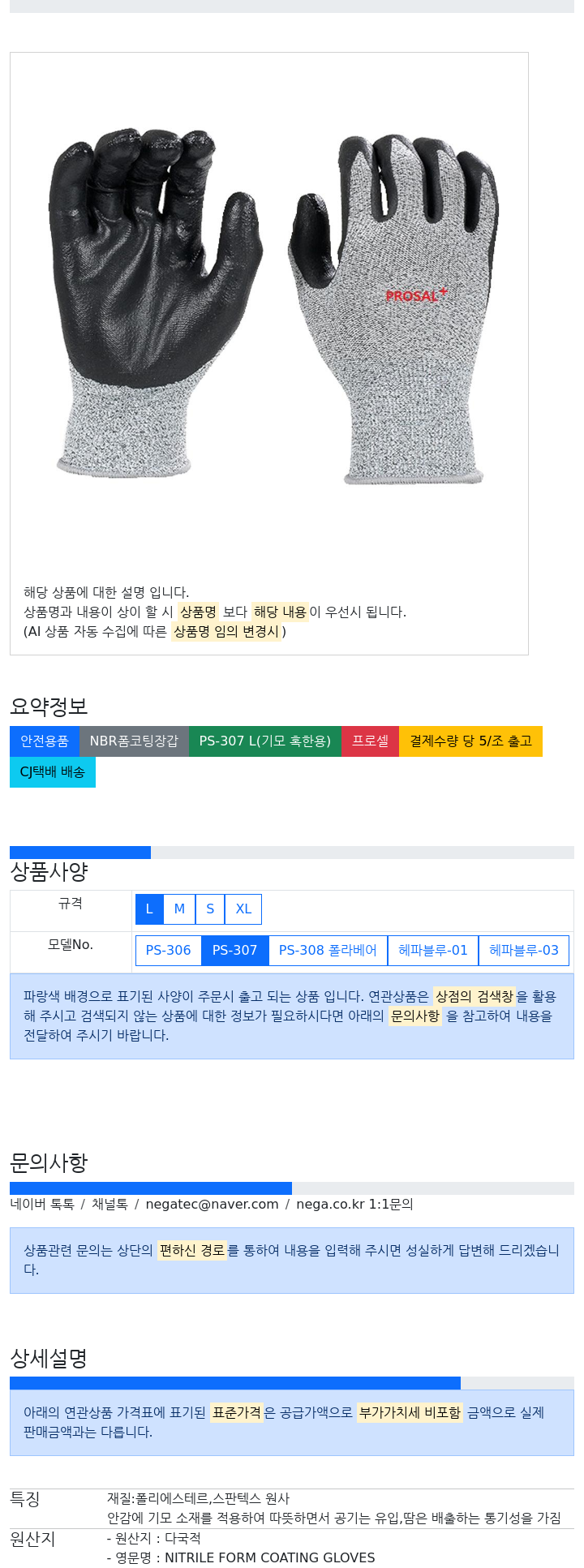
Task: Click the negatec@naver.com email link
Action: click(212, 1205)
